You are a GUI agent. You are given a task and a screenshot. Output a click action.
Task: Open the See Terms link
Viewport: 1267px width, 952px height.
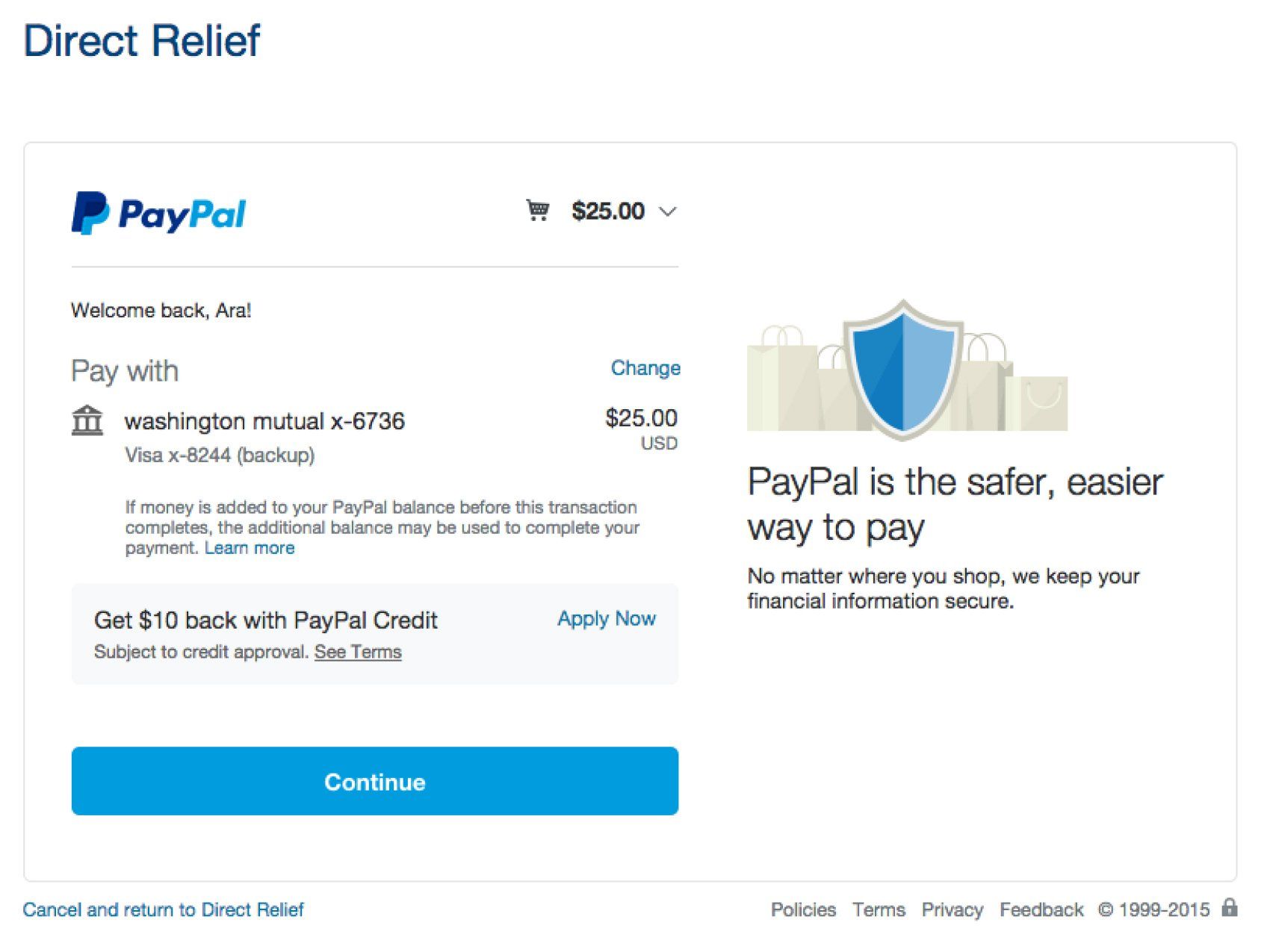click(358, 652)
